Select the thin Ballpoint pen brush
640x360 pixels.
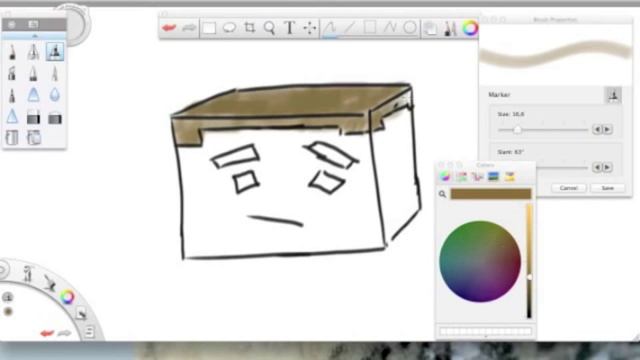click(55, 74)
